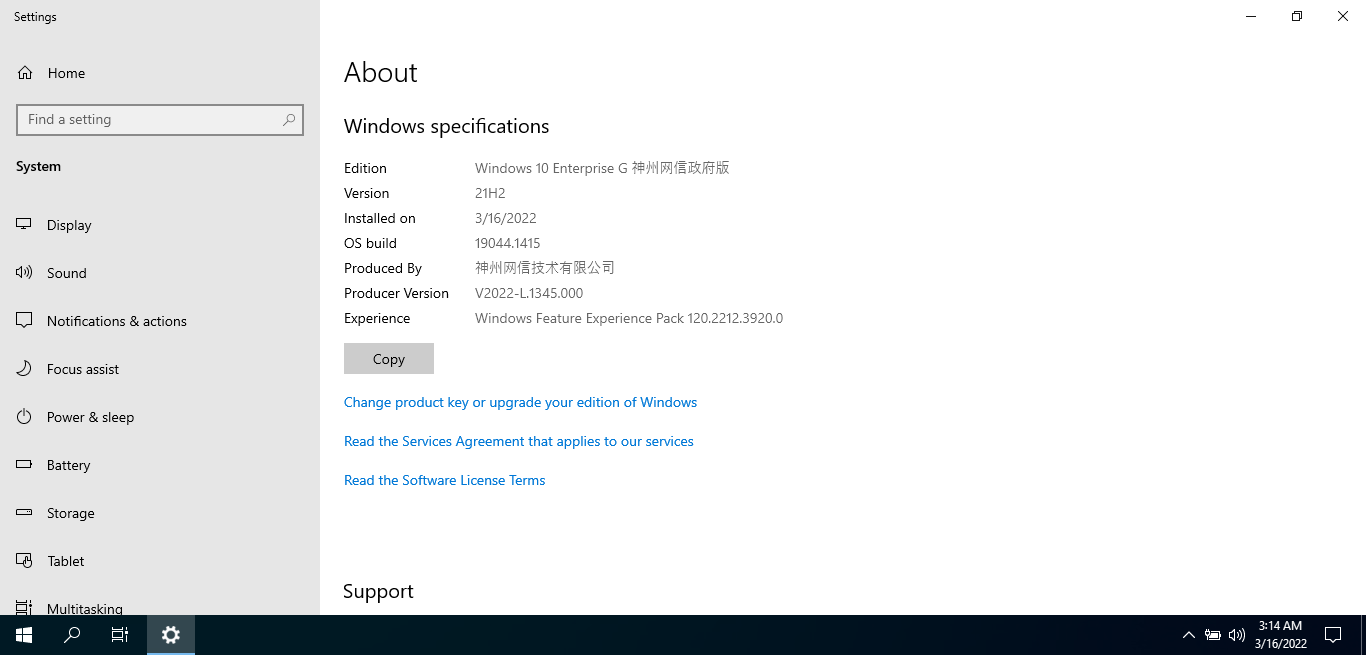Click the search magnifier in Find a setting

[289, 119]
